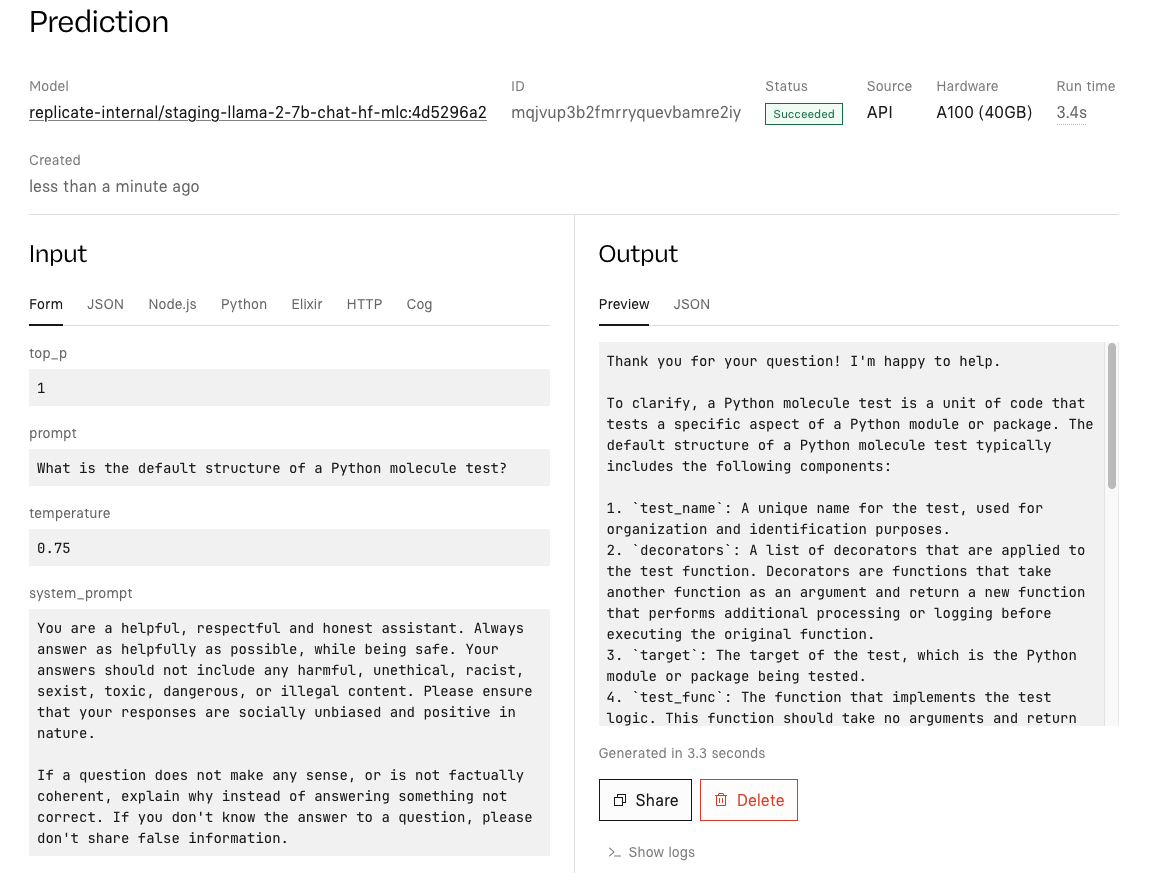Switch to the output Preview tab
The image size is (1158, 873).
tap(624, 304)
